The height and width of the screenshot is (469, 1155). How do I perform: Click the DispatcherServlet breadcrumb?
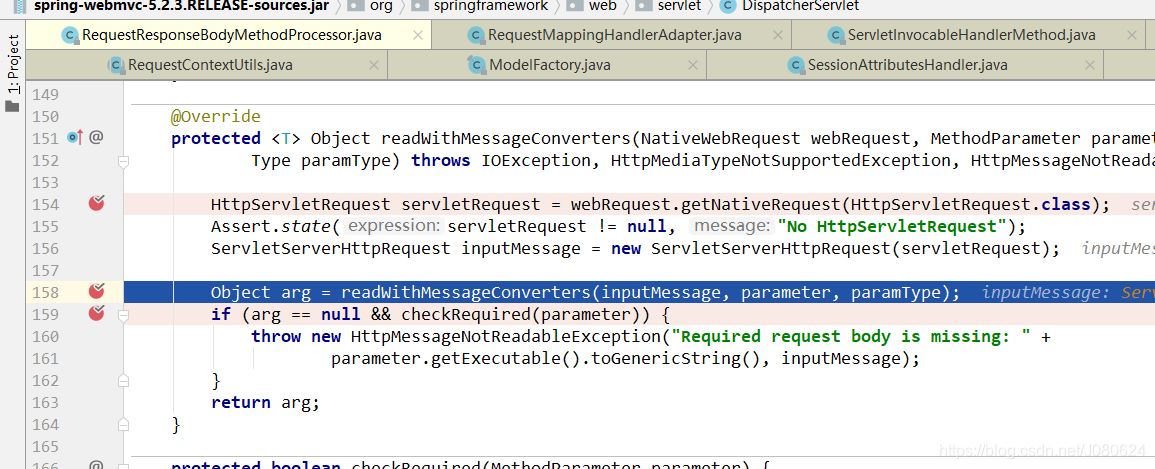(x=790, y=6)
